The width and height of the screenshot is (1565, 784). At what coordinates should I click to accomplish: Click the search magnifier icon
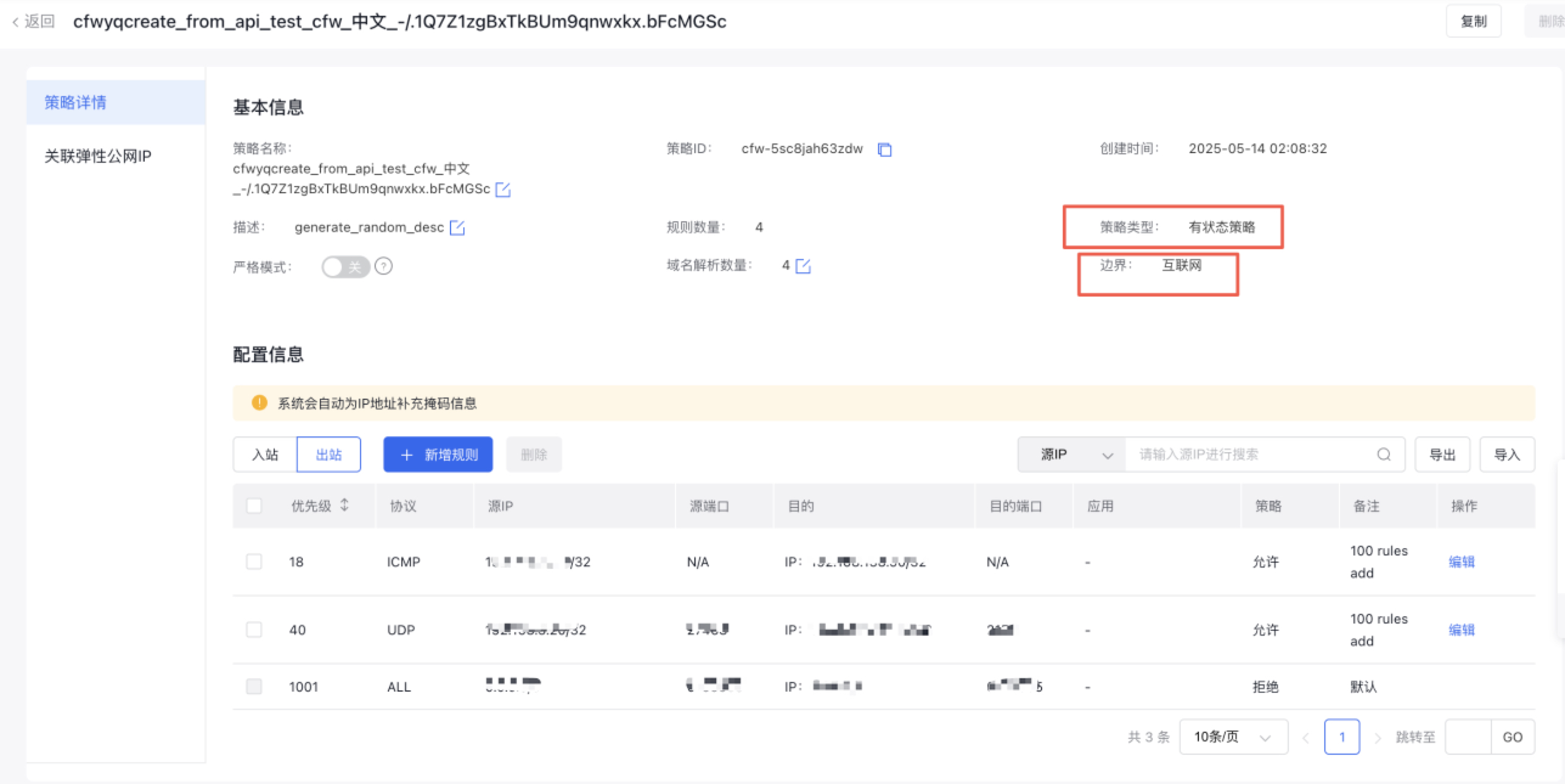point(1384,455)
